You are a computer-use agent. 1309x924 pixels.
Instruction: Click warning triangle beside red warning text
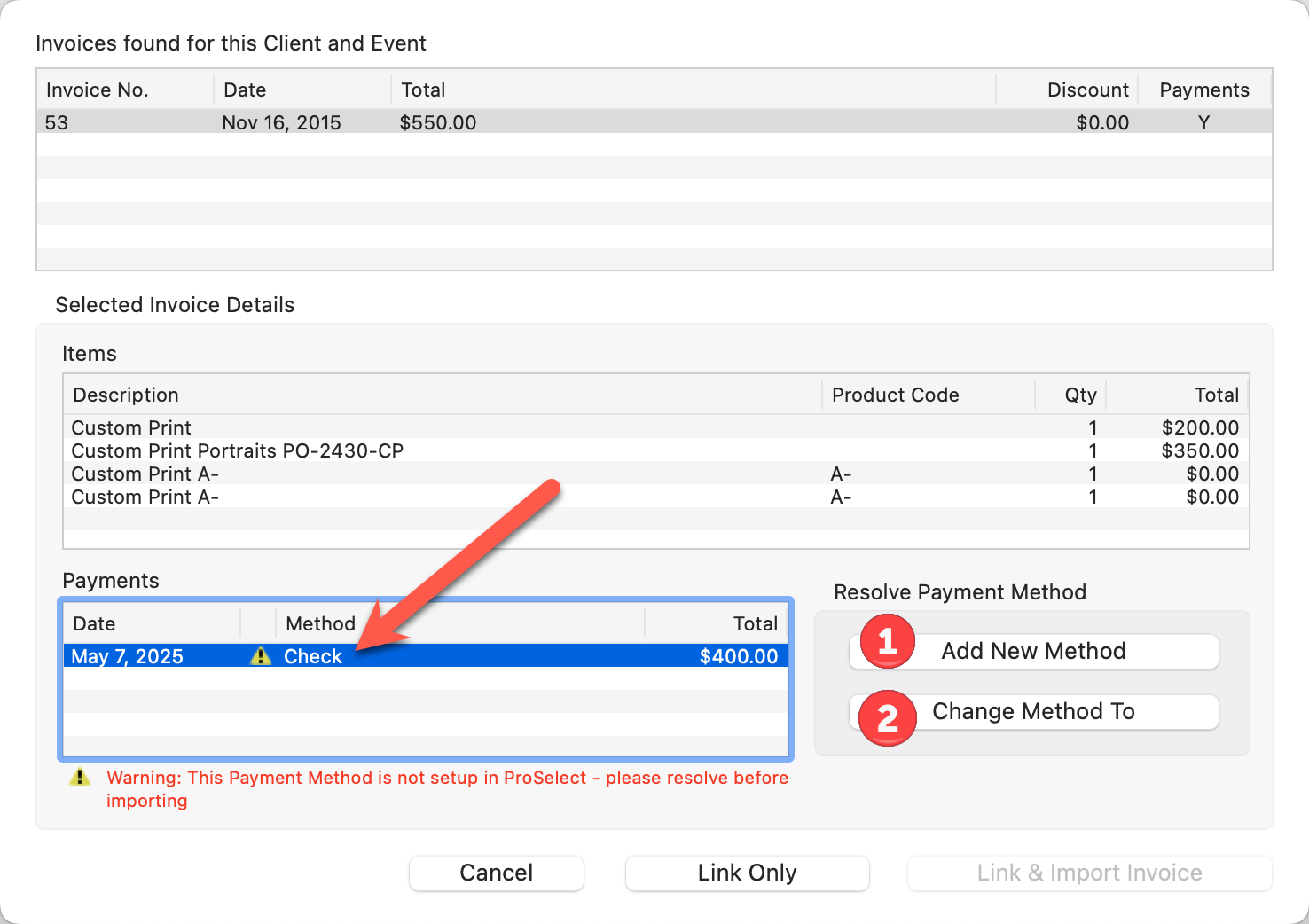pos(80,778)
